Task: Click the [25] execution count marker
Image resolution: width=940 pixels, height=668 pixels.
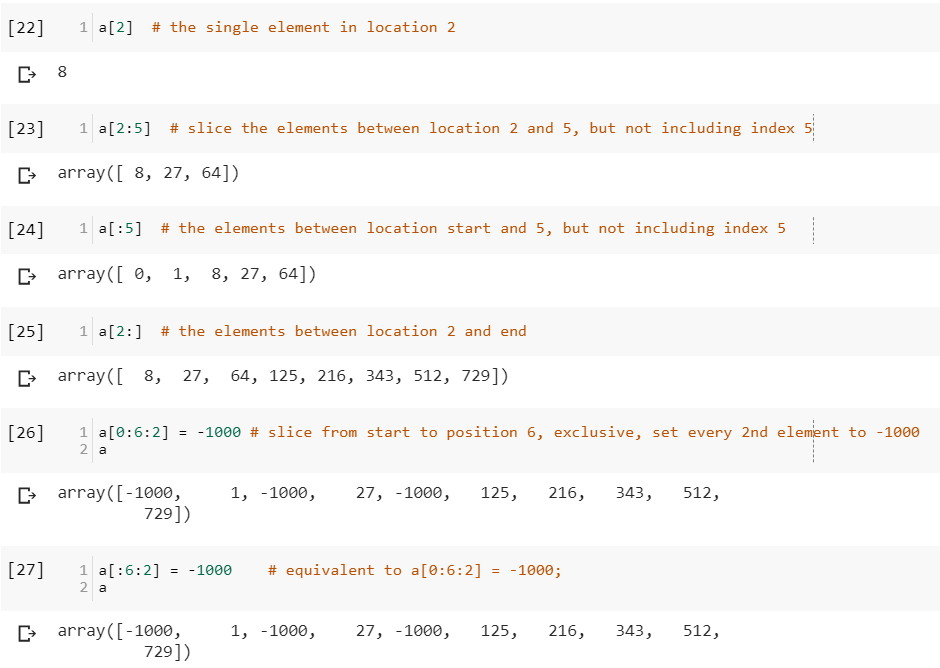Action: pyautogui.click(x=26, y=332)
